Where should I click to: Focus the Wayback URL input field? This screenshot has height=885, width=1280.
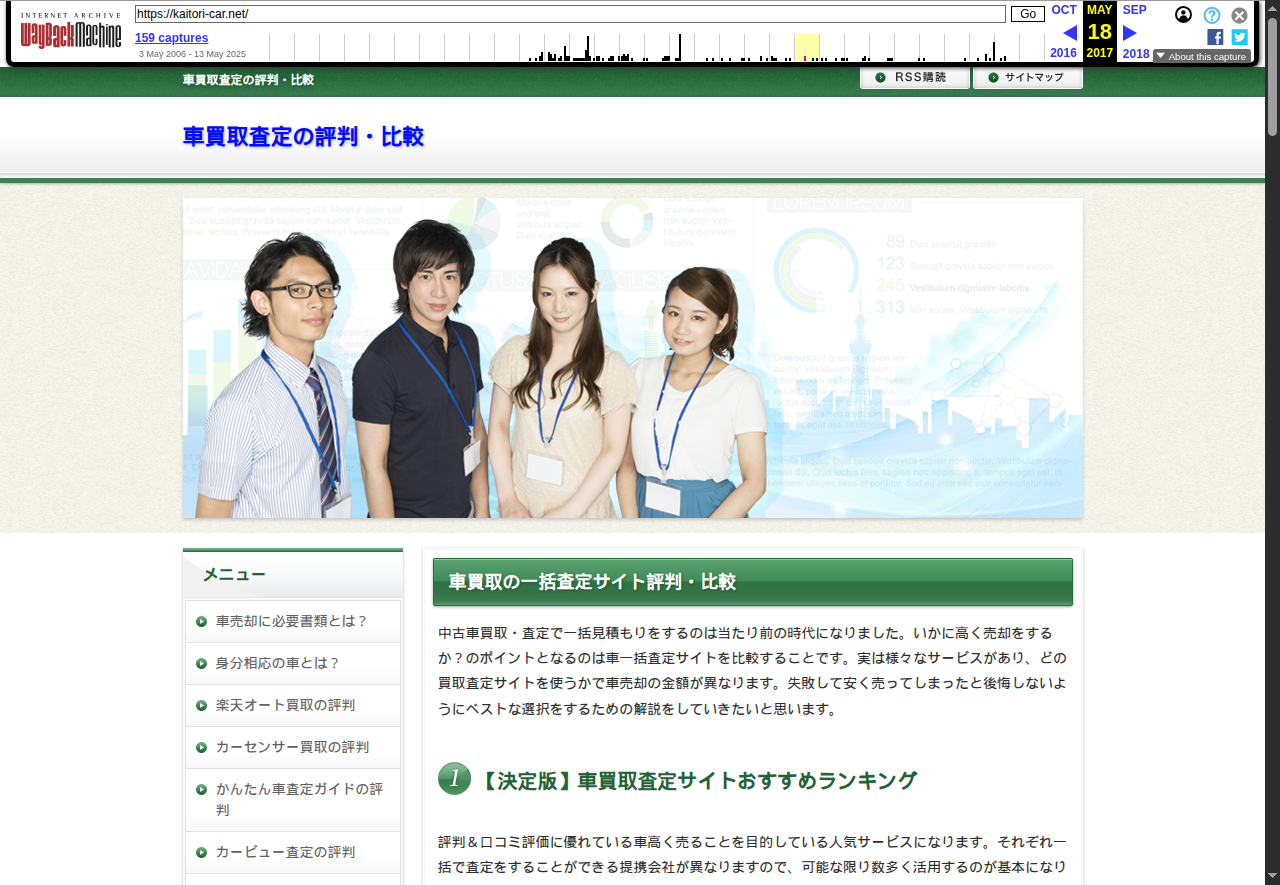570,14
